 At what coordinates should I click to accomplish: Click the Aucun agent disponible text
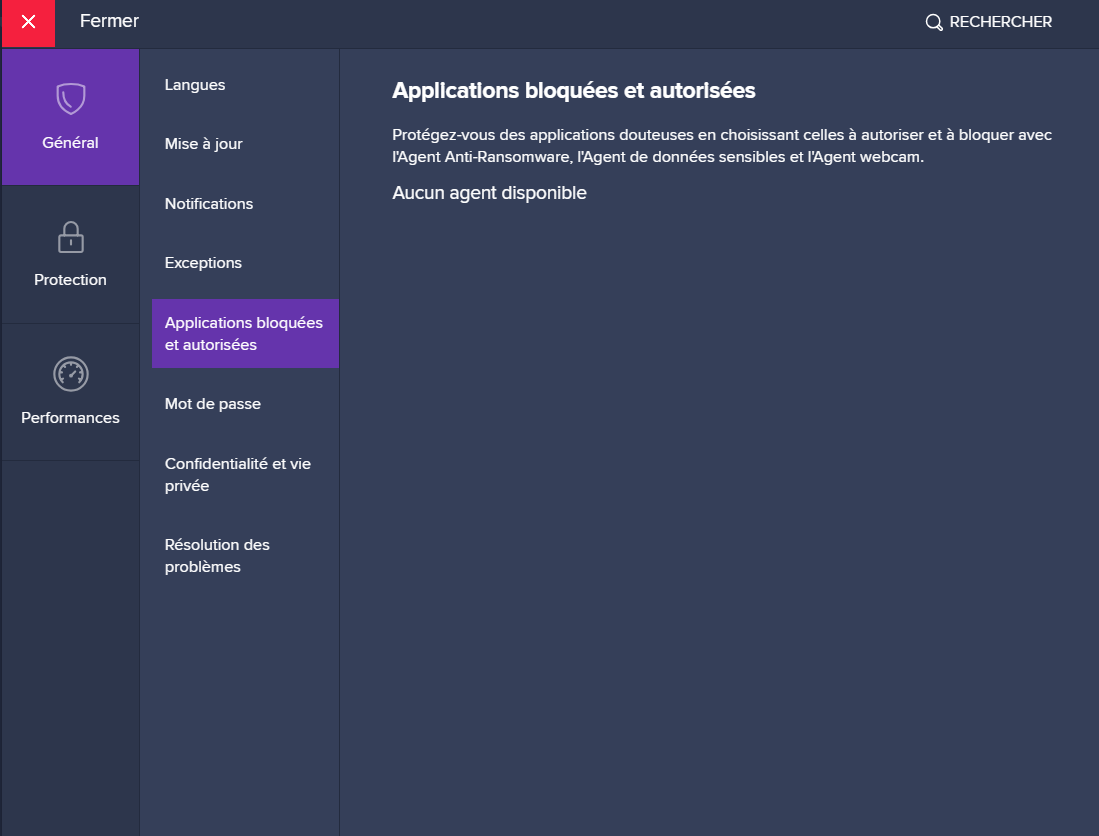[x=489, y=193]
